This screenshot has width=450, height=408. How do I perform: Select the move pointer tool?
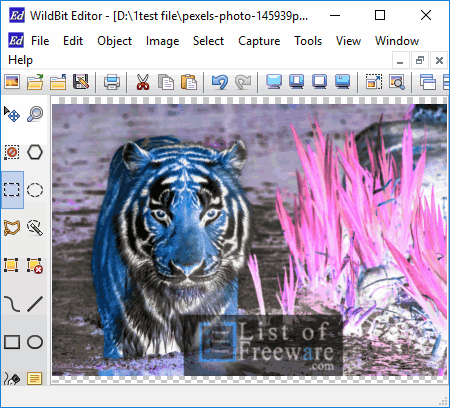(12, 114)
